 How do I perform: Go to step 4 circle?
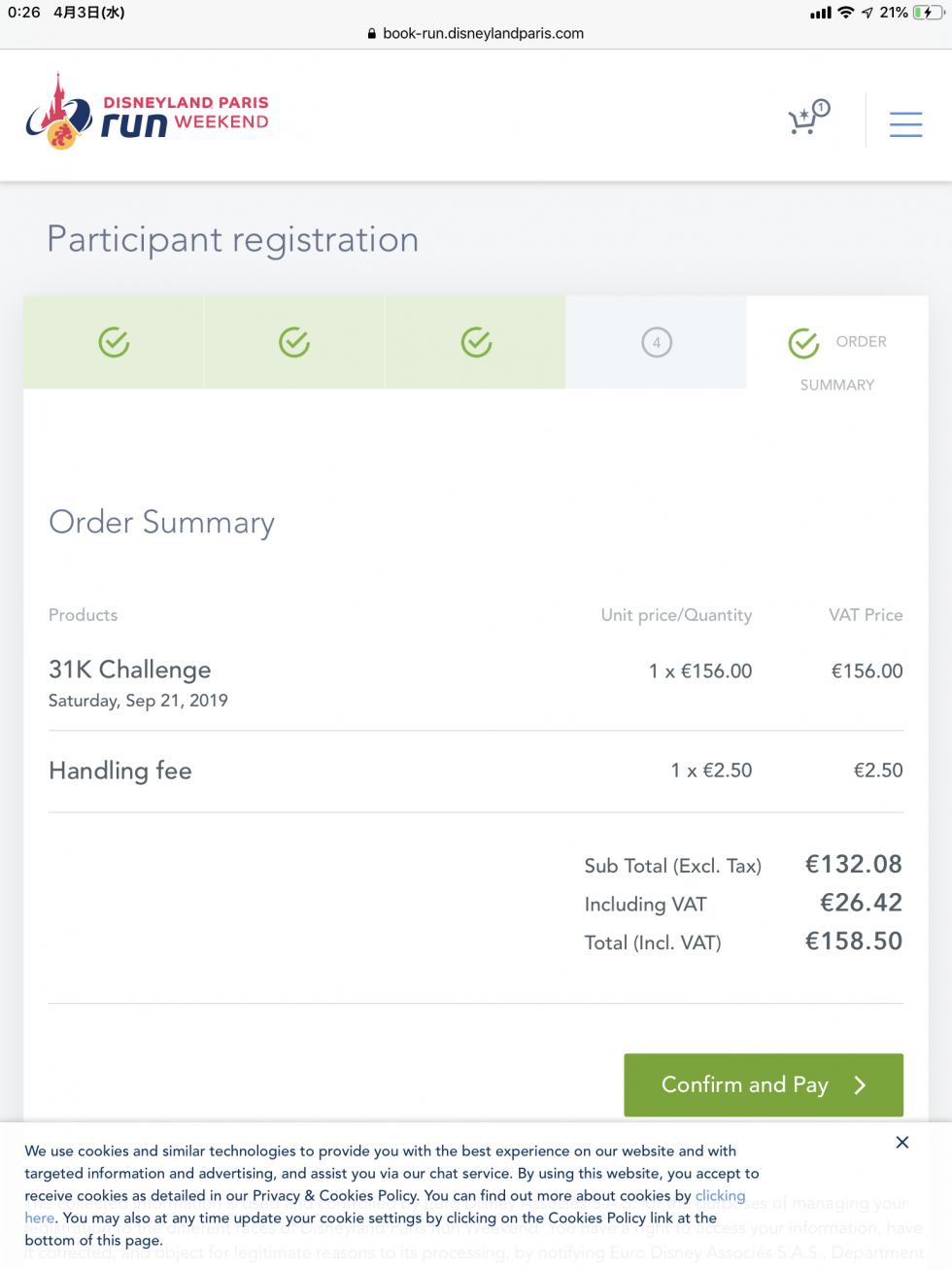click(657, 342)
